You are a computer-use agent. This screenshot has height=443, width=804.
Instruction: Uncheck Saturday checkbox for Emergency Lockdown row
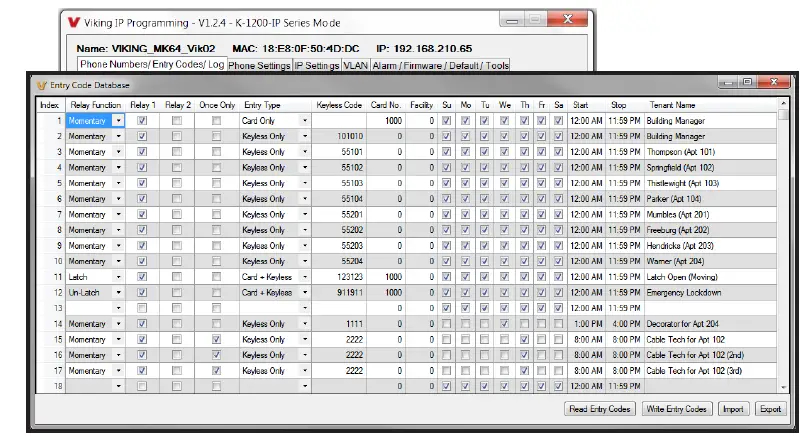point(558,293)
